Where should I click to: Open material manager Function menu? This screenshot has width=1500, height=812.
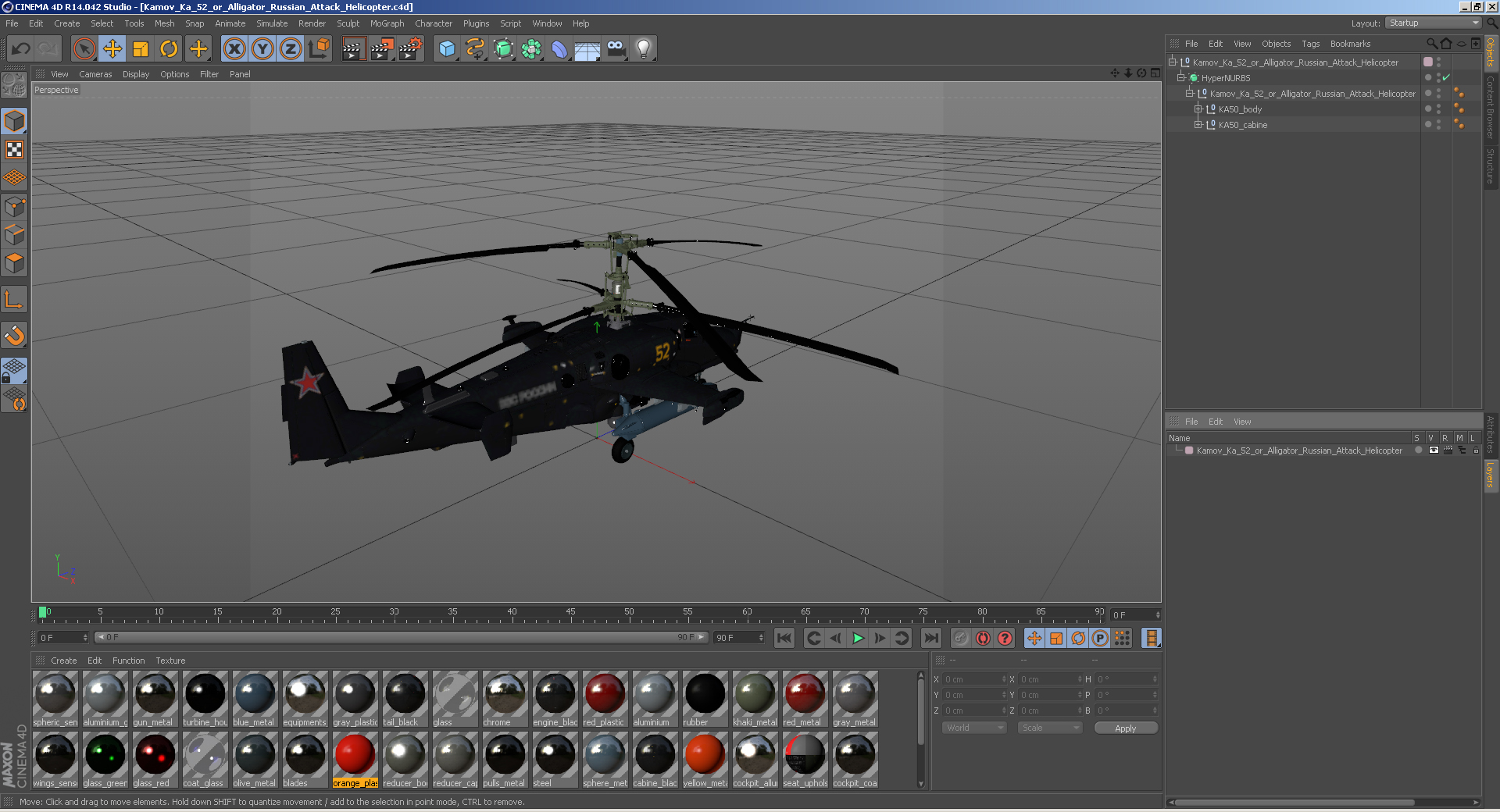coord(128,661)
